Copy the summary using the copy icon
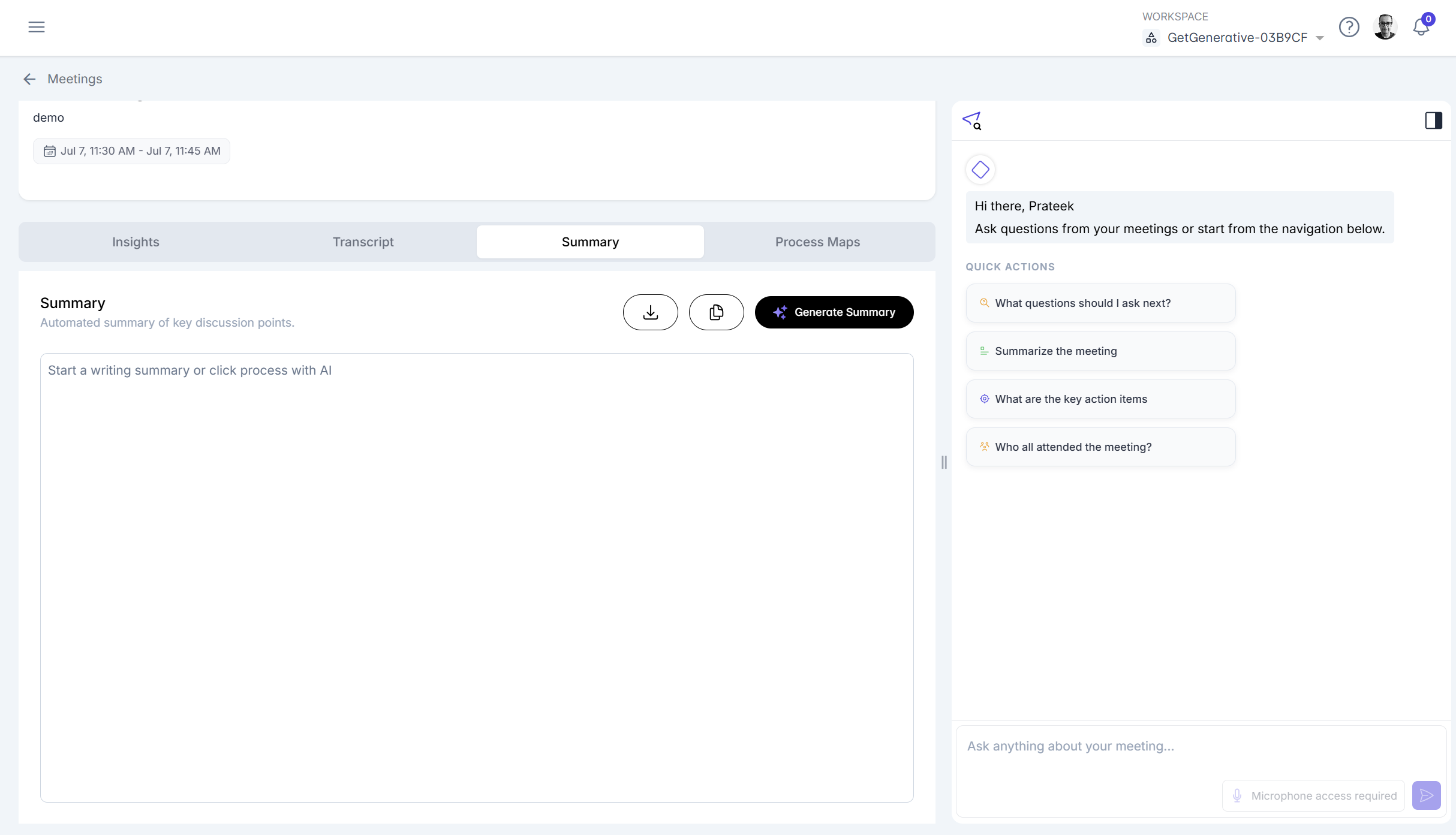The image size is (1456, 835). point(716,312)
